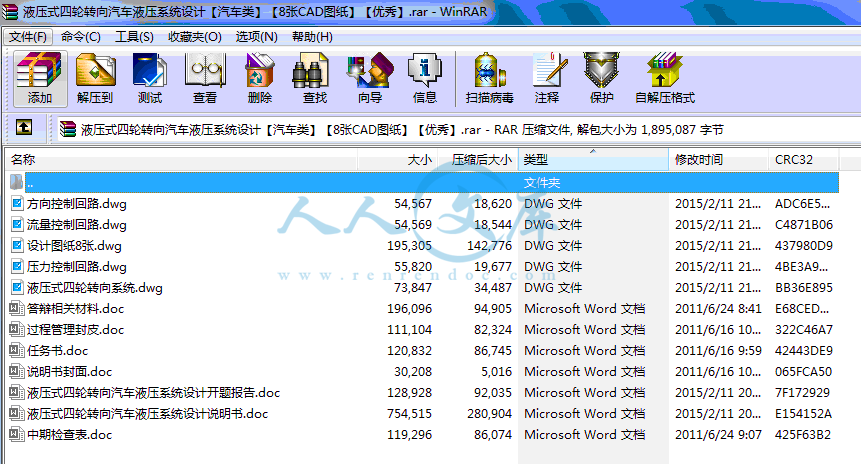
Task: Click size value 30,208
Action: click(413, 372)
